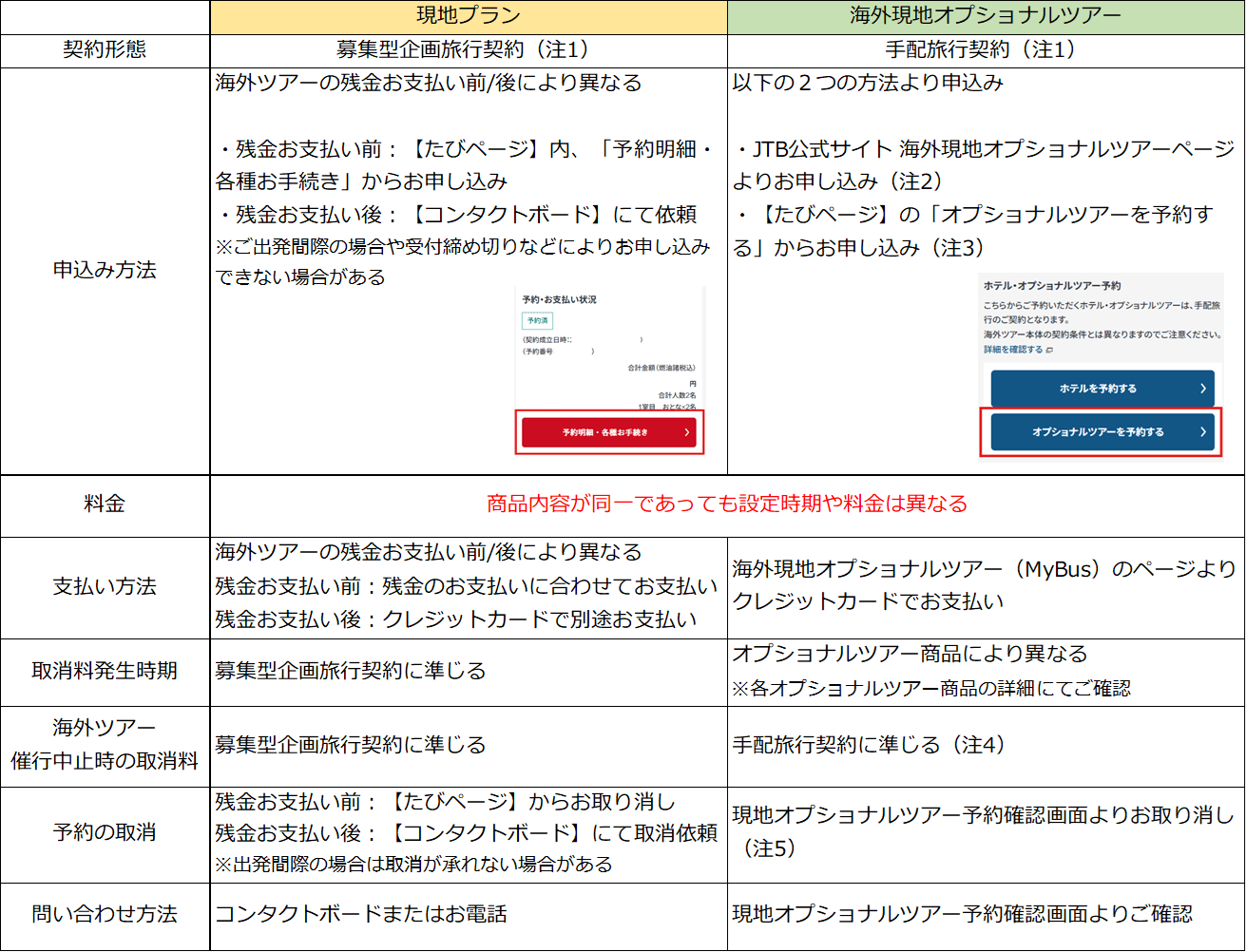1246x952 pixels.
Task: Select the 予約の取消 row label
Action: pyautogui.click(x=105, y=832)
